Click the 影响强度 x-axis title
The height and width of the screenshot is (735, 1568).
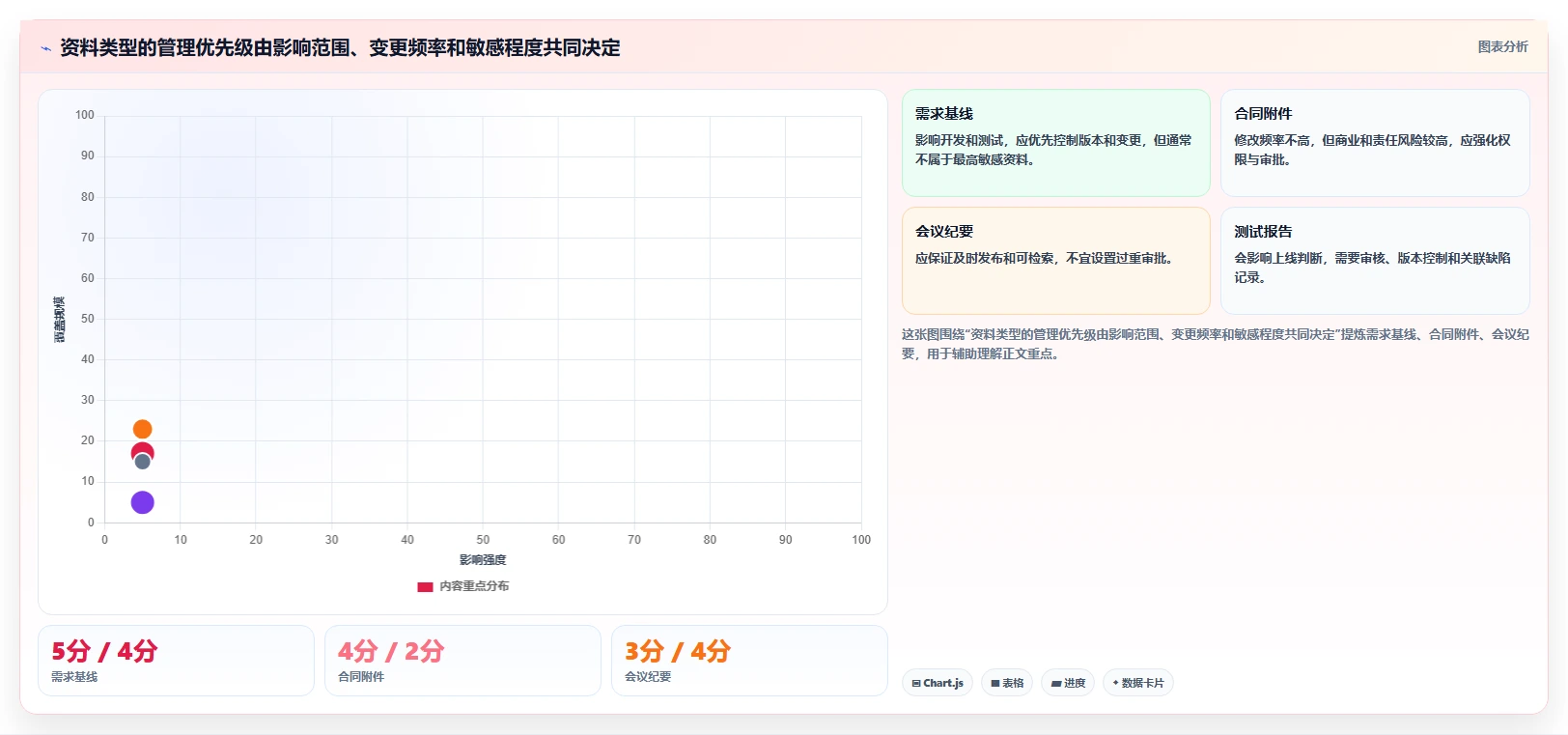pos(483,560)
